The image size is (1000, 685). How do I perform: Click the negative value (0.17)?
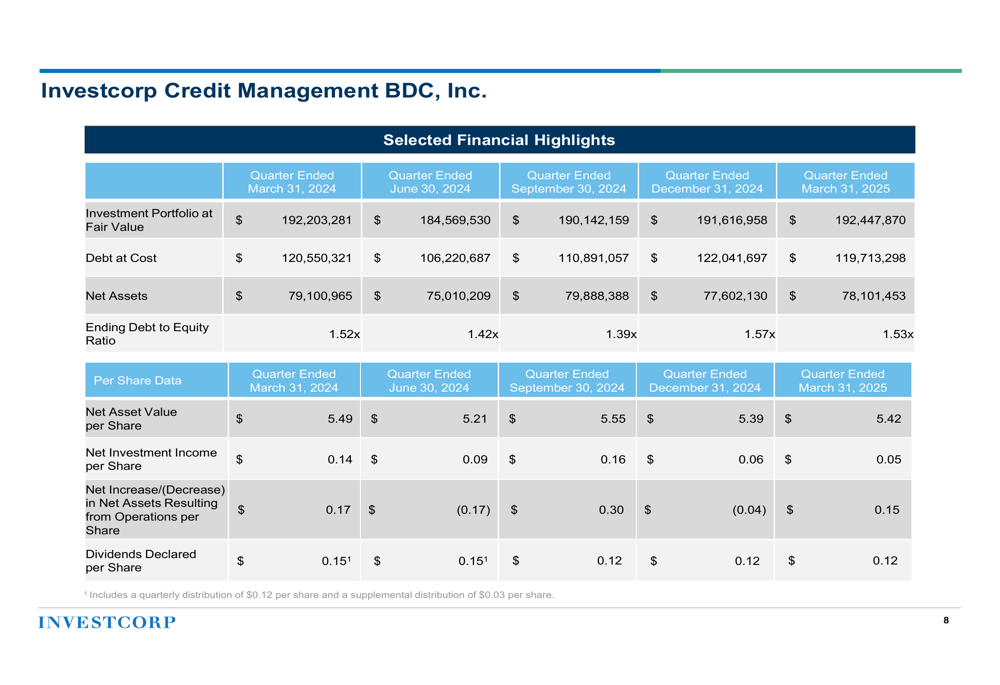(x=473, y=510)
